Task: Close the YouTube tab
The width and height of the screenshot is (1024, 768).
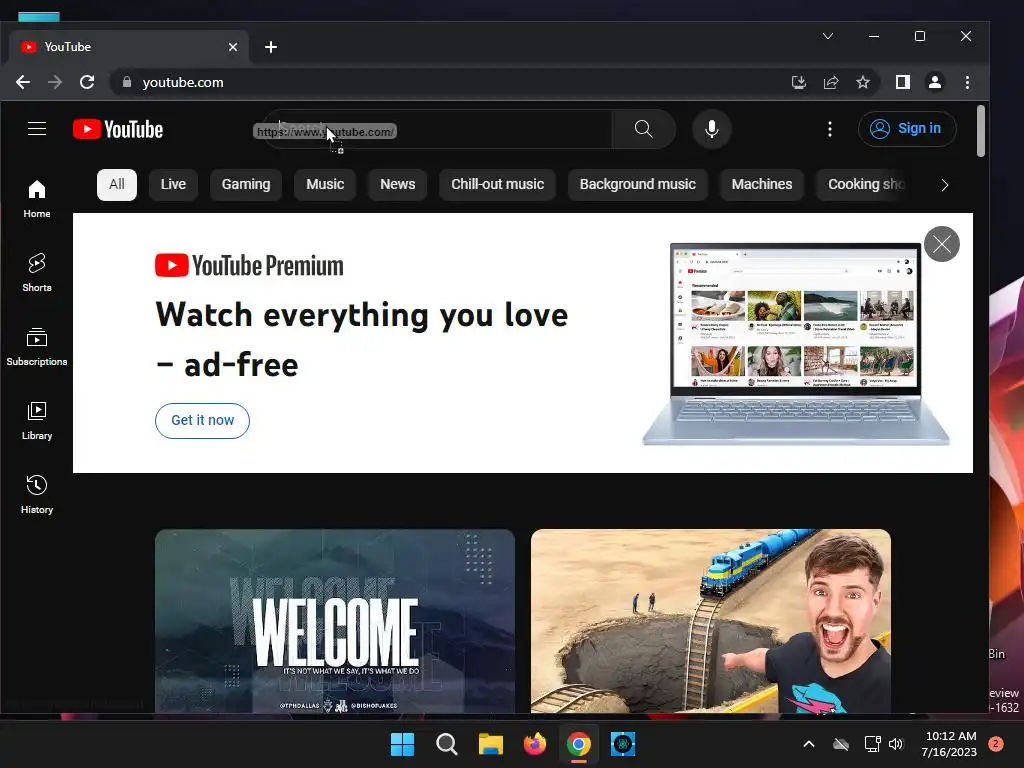Action: point(232,47)
